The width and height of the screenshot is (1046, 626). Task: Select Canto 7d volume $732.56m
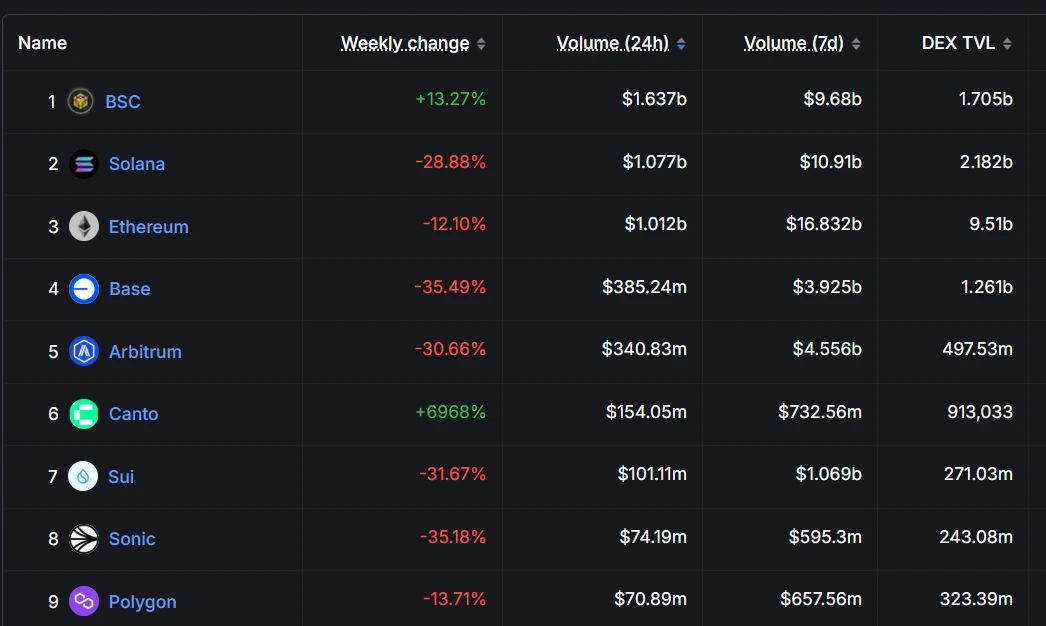pos(820,412)
